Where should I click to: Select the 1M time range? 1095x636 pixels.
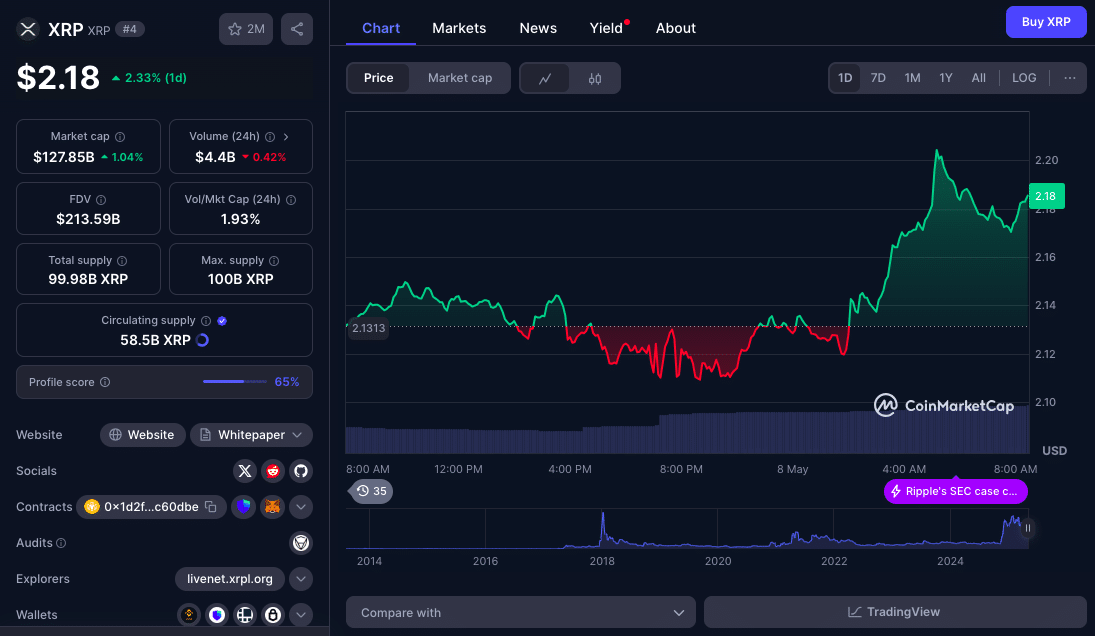point(912,78)
